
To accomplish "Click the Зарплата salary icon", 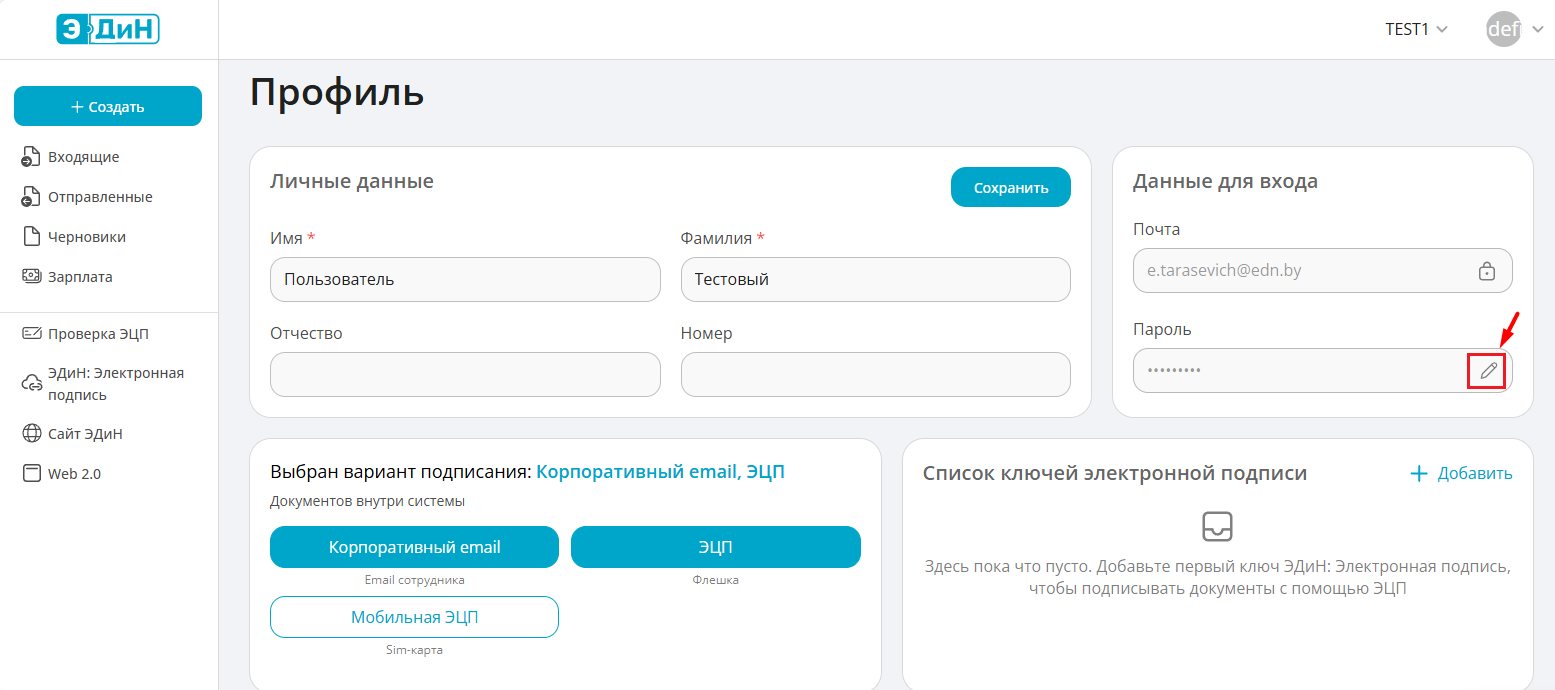I will [x=31, y=277].
